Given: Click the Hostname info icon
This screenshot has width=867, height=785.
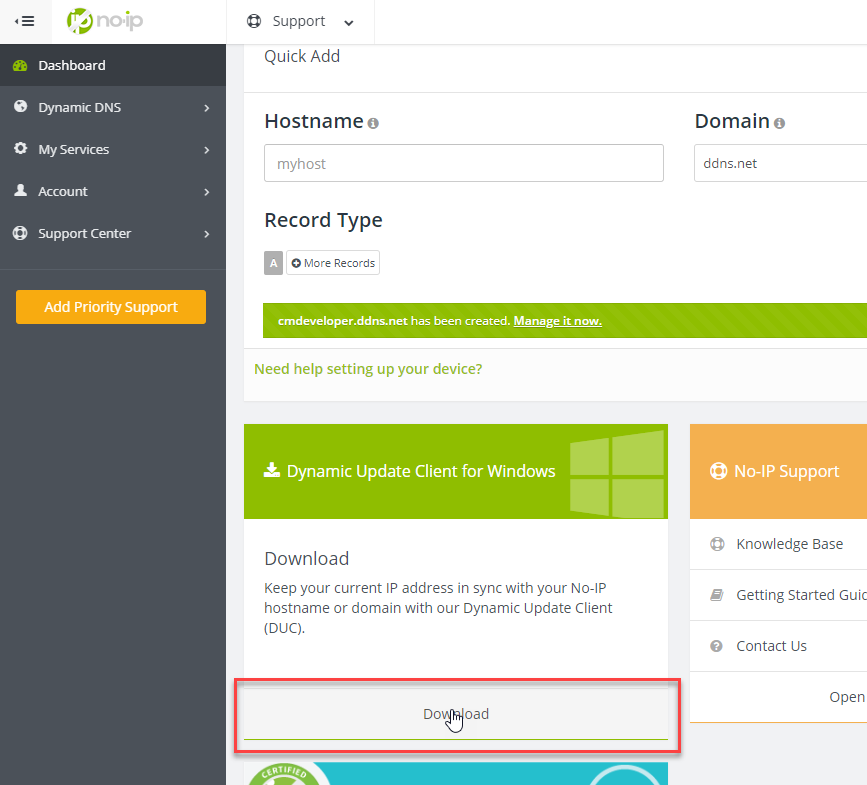Looking at the screenshot, I should coord(373,123).
